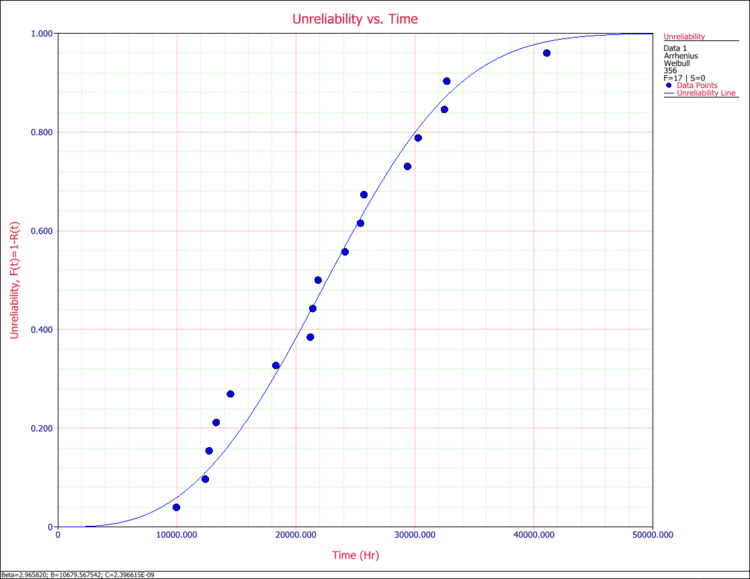This screenshot has width=750, height=579.
Task: Click the x-axis tick label '30000.000'
Action: pyautogui.click(x=415, y=535)
